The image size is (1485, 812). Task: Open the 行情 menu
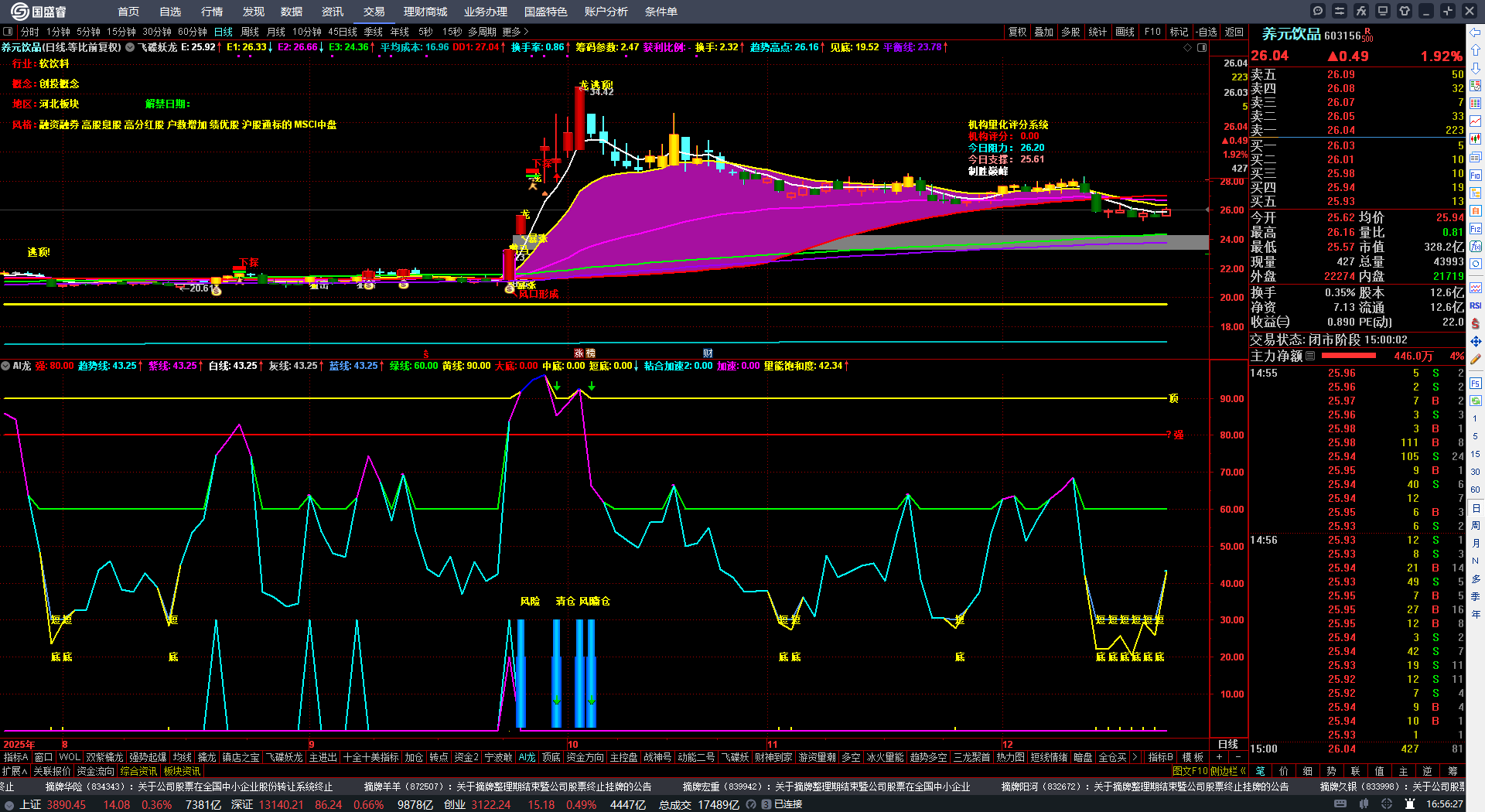[x=212, y=12]
